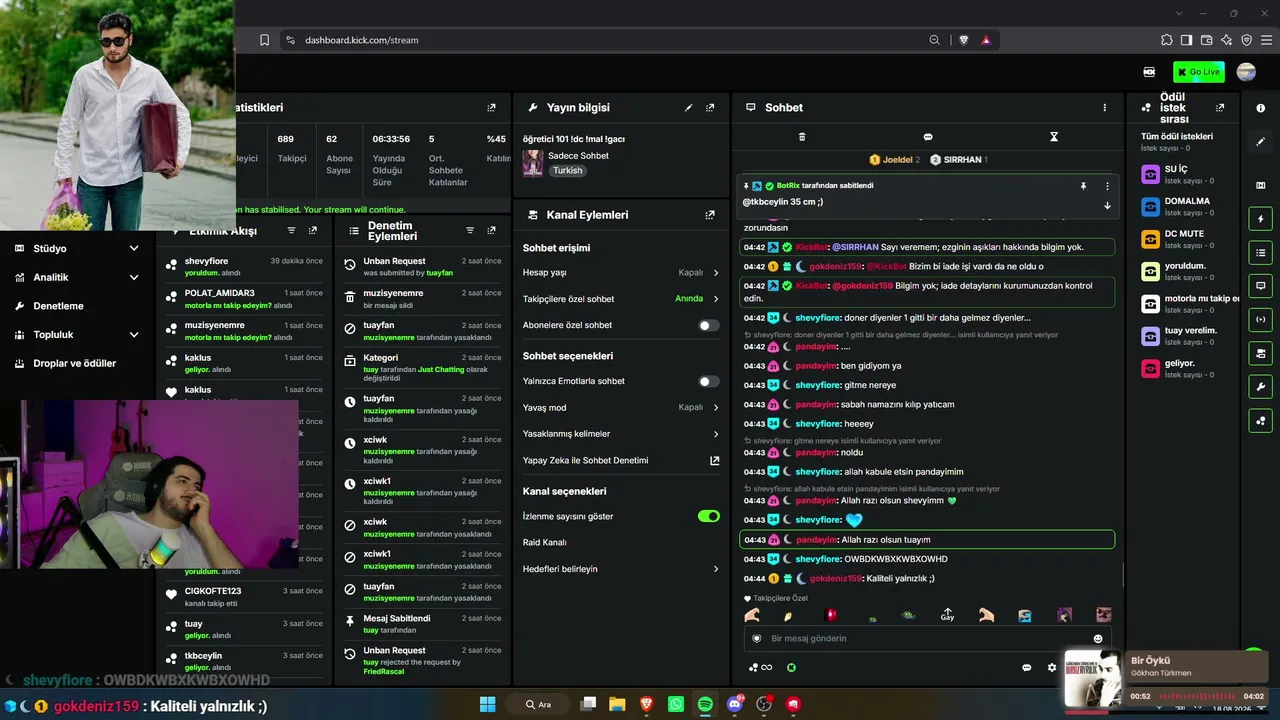Pop out the Yayın bilgisi panel
1280x720 pixels.
(710, 108)
